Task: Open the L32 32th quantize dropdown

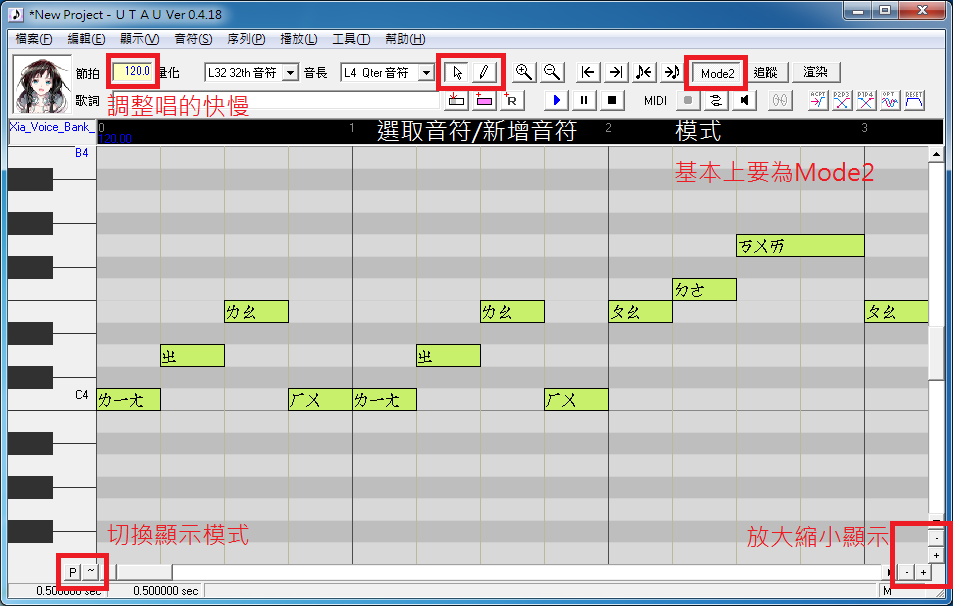Action: 291,73
